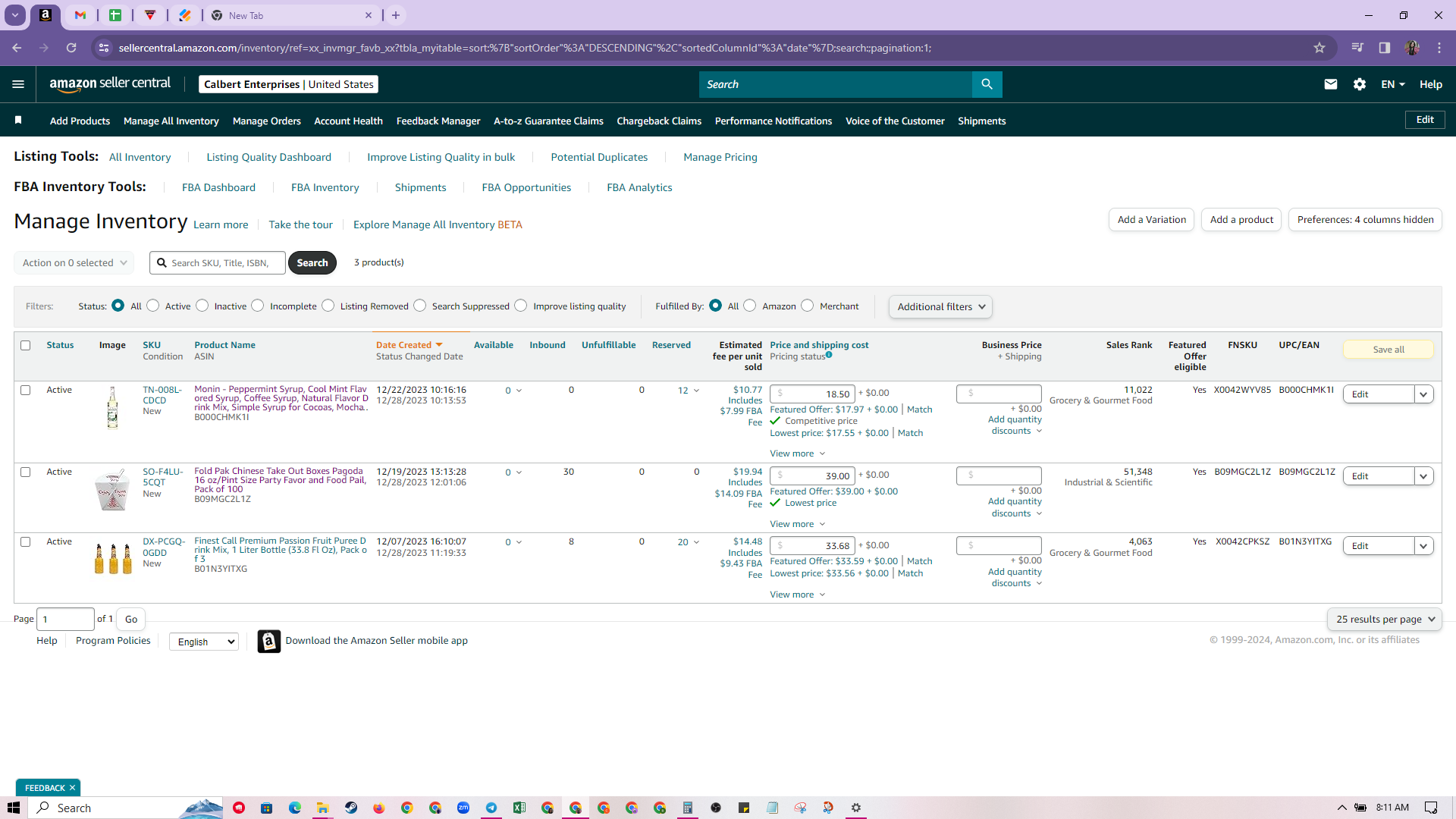Bookmark this page with the star icon
Viewport: 1456px width, 819px height.
[1319, 48]
